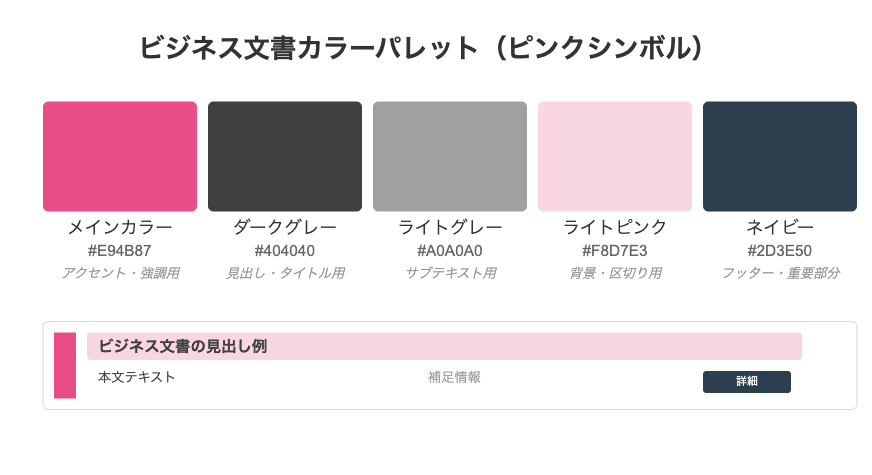Image resolution: width=872 pixels, height=475 pixels.
Task: Select the navy ネイビー swatch
Action: (x=780, y=156)
